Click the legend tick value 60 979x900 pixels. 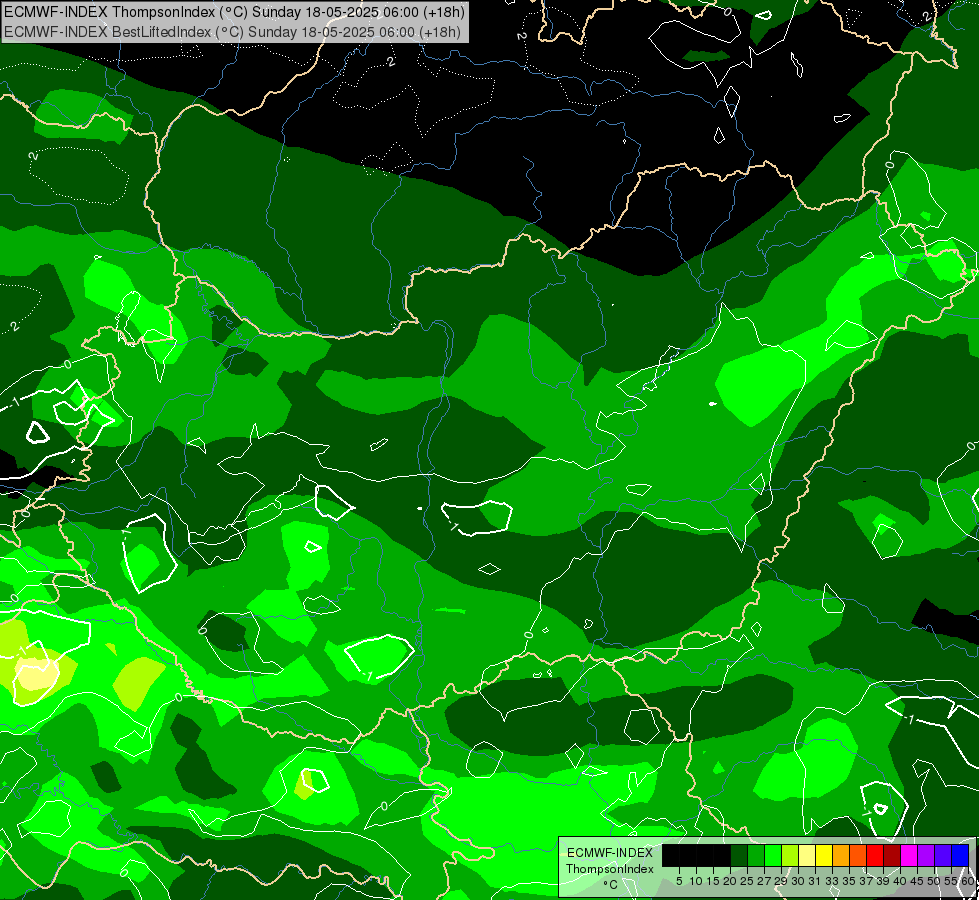[x=968, y=881]
